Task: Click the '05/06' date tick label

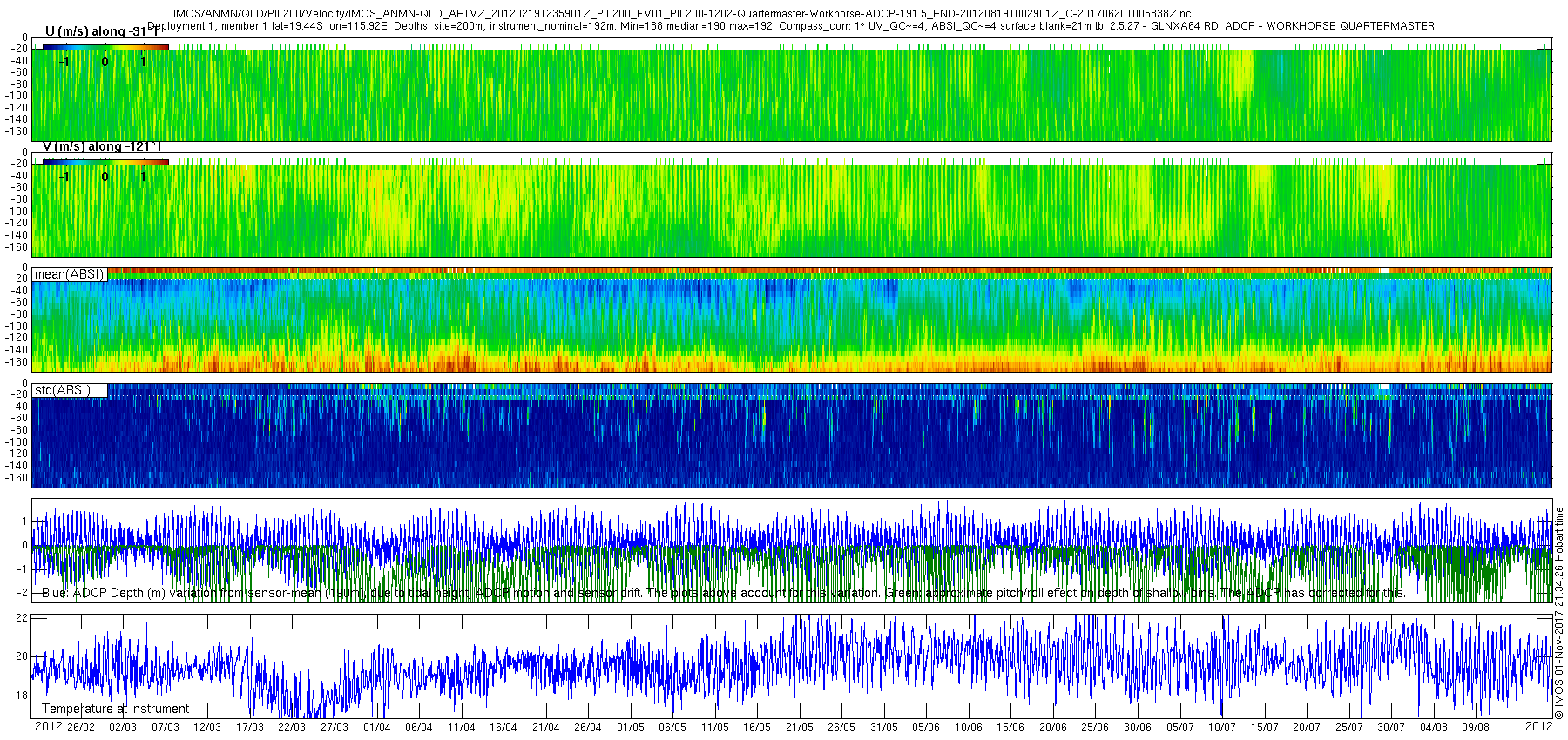Action: 926,728
